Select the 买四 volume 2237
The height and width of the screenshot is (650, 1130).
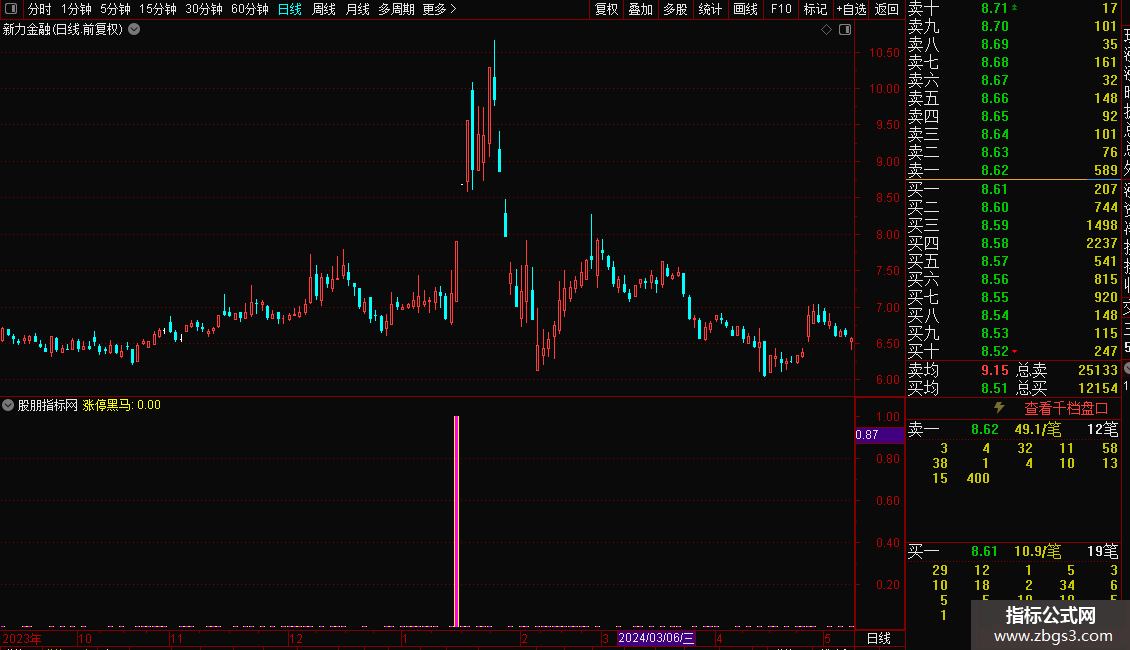[x=1101, y=243]
